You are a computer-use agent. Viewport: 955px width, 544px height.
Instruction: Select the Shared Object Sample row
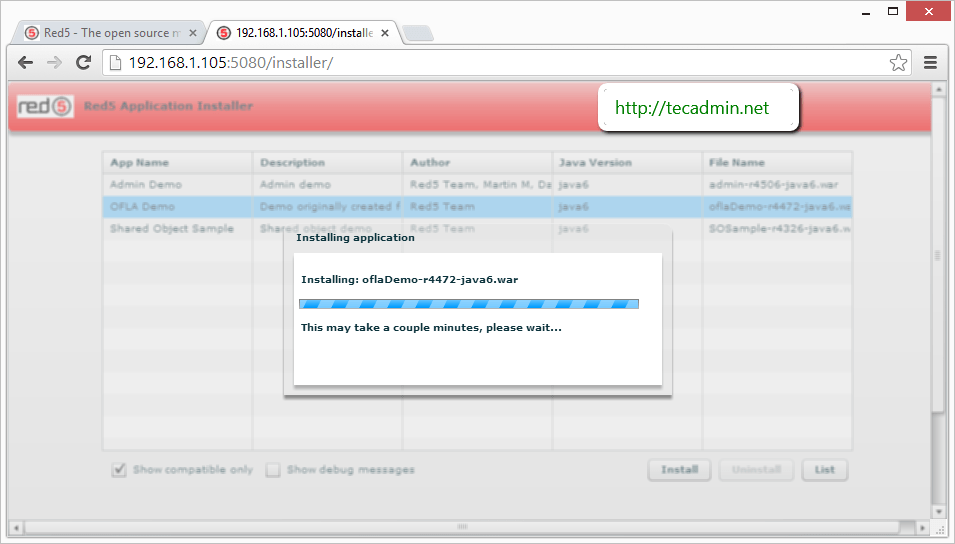tap(477, 228)
